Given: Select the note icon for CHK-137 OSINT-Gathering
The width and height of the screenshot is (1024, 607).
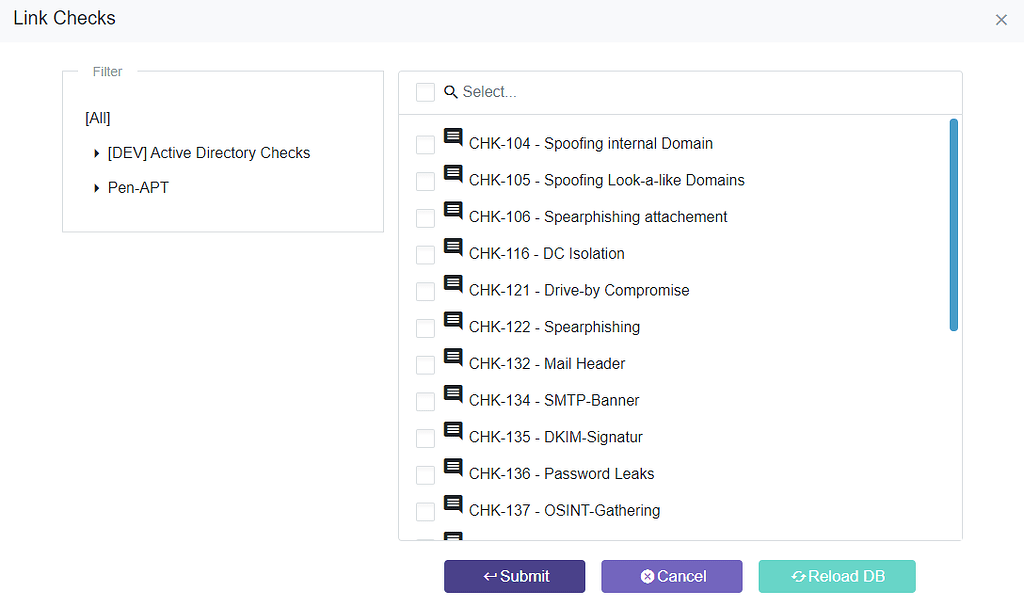Looking at the screenshot, I should click(x=452, y=503).
